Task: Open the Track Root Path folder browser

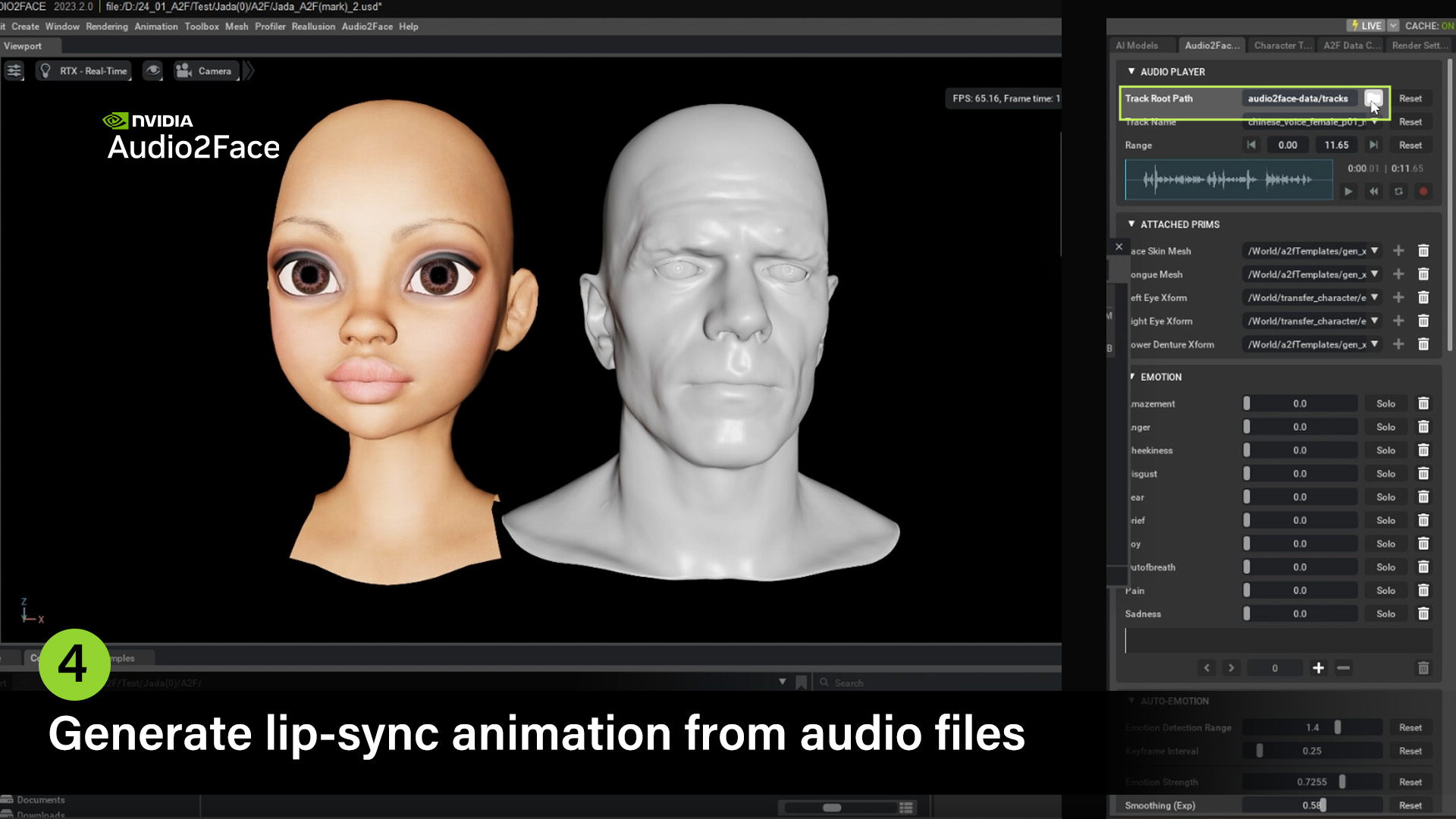Action: click(1373, 99)
